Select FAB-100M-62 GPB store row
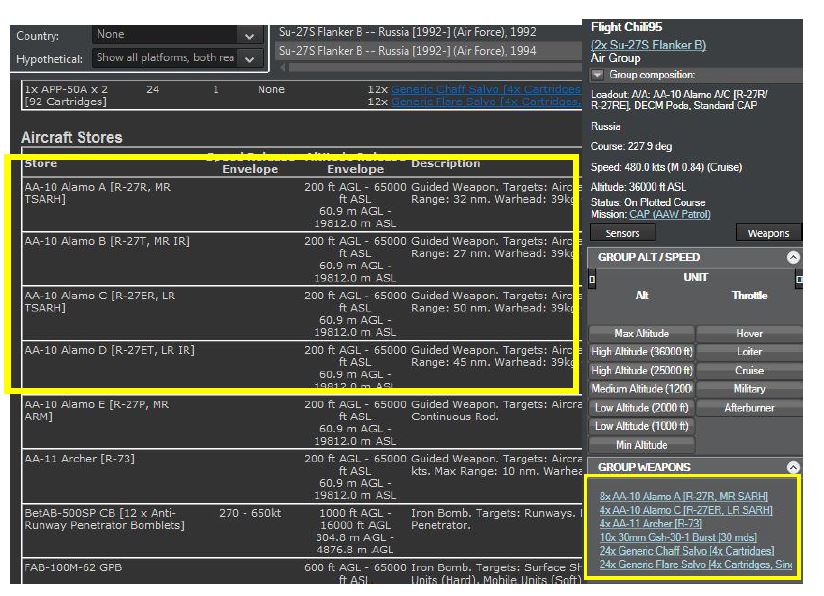Screen dimensions: 824x596 pos(302,572)
